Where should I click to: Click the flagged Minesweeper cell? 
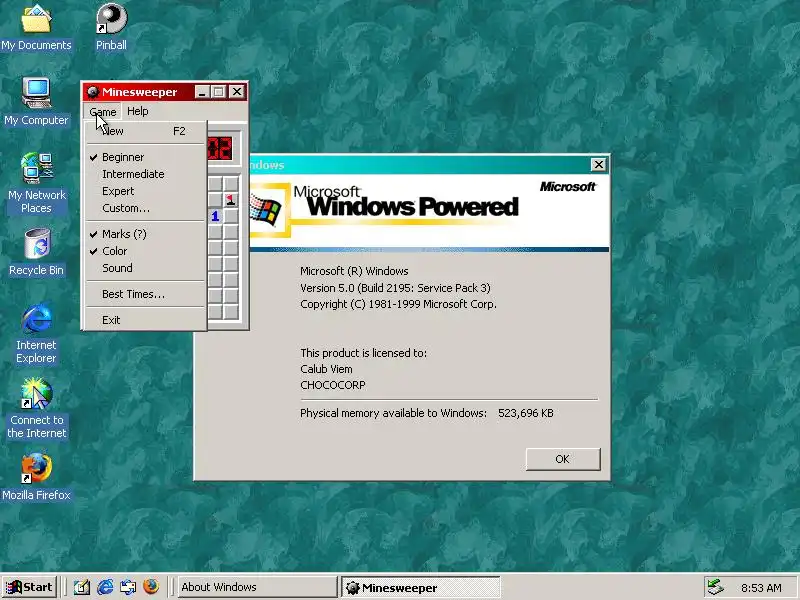231,199
